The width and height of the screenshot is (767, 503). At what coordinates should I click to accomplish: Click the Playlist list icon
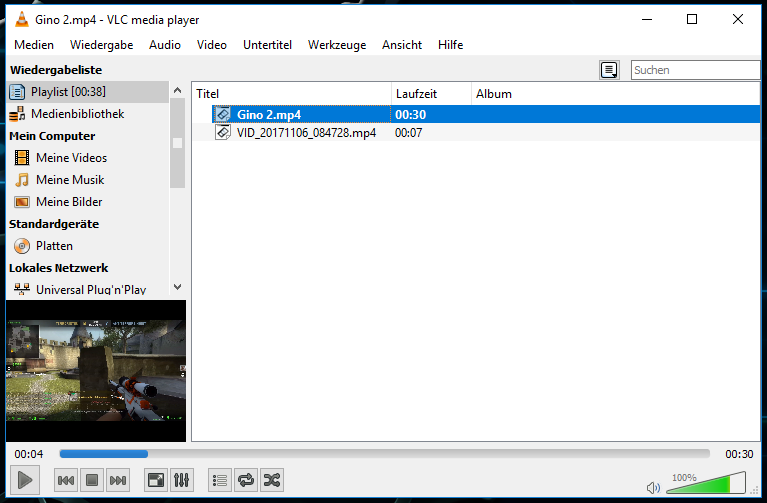pos(17,92)
